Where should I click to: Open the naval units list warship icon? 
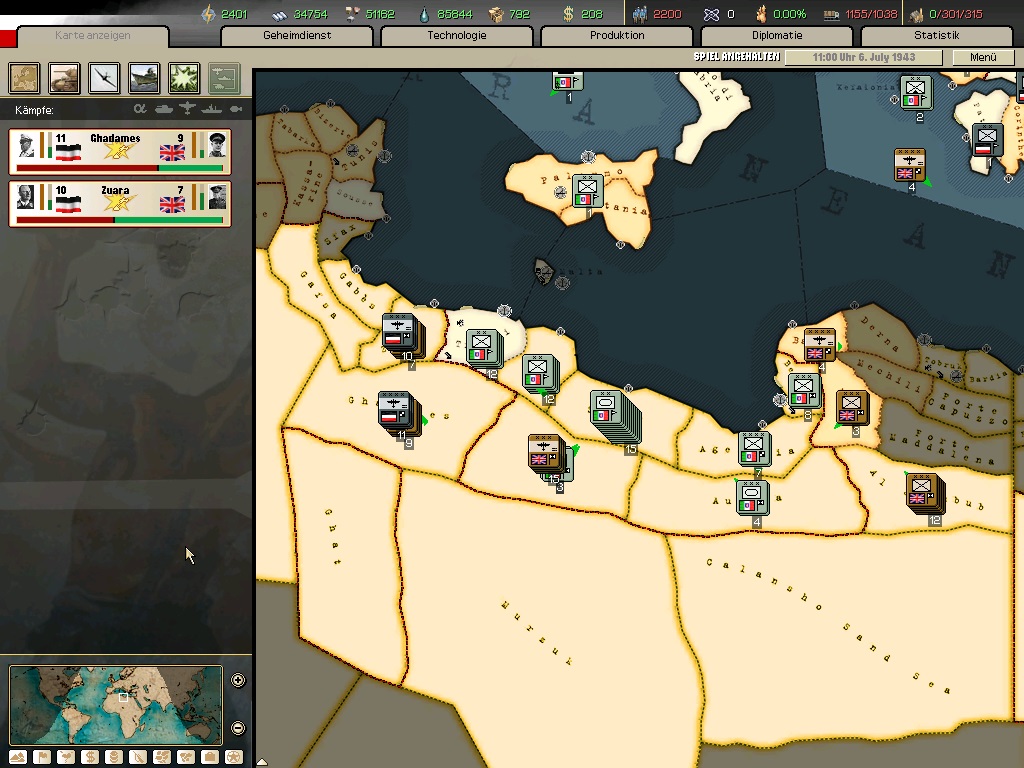(144, 78)
